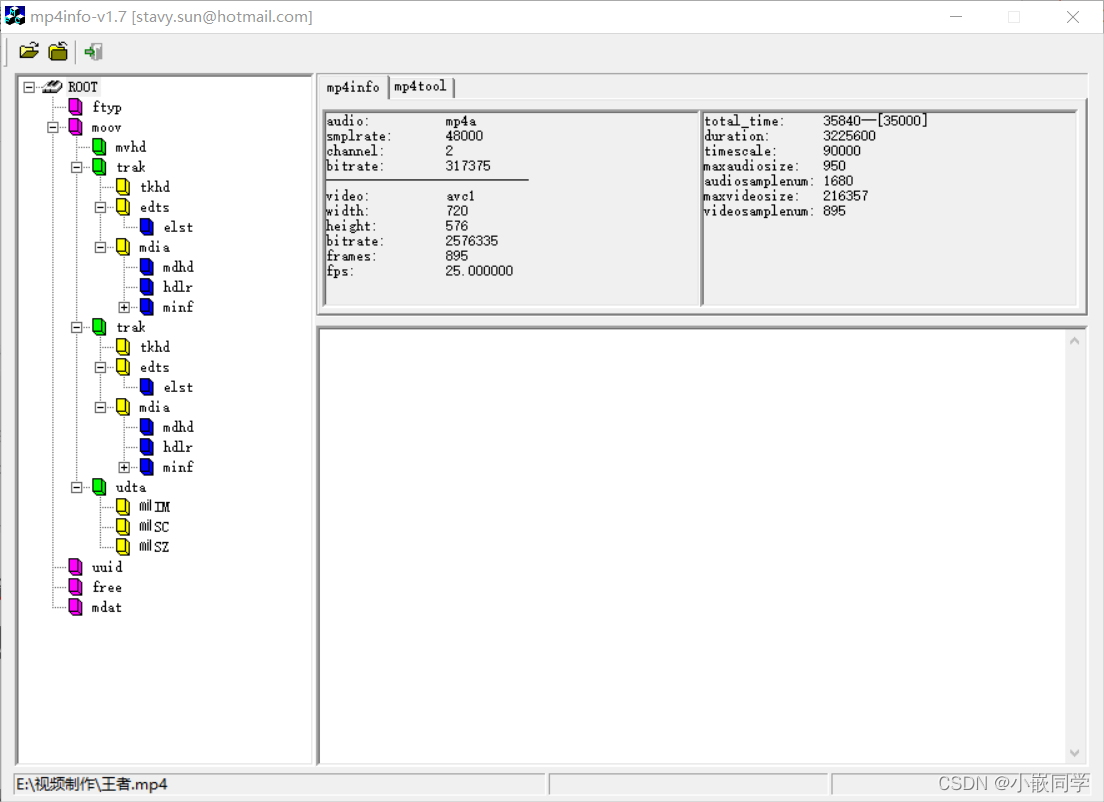Image resolution: width=1104 pixels, height=802 pixels.
Task: Select the mvhd label in the tree
Action: point(131,147)
